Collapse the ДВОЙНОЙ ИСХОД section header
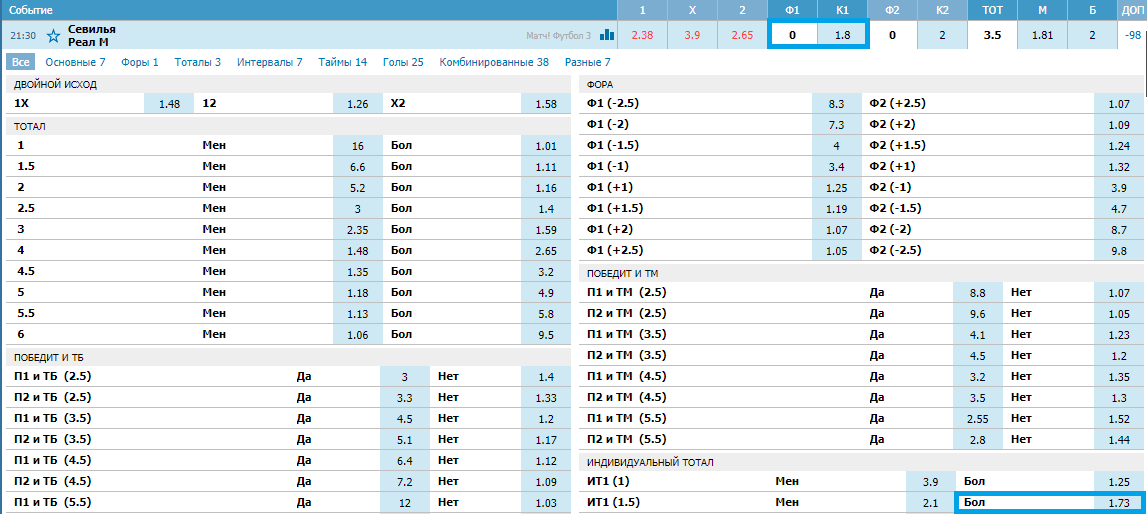 [x=290, y=84]
